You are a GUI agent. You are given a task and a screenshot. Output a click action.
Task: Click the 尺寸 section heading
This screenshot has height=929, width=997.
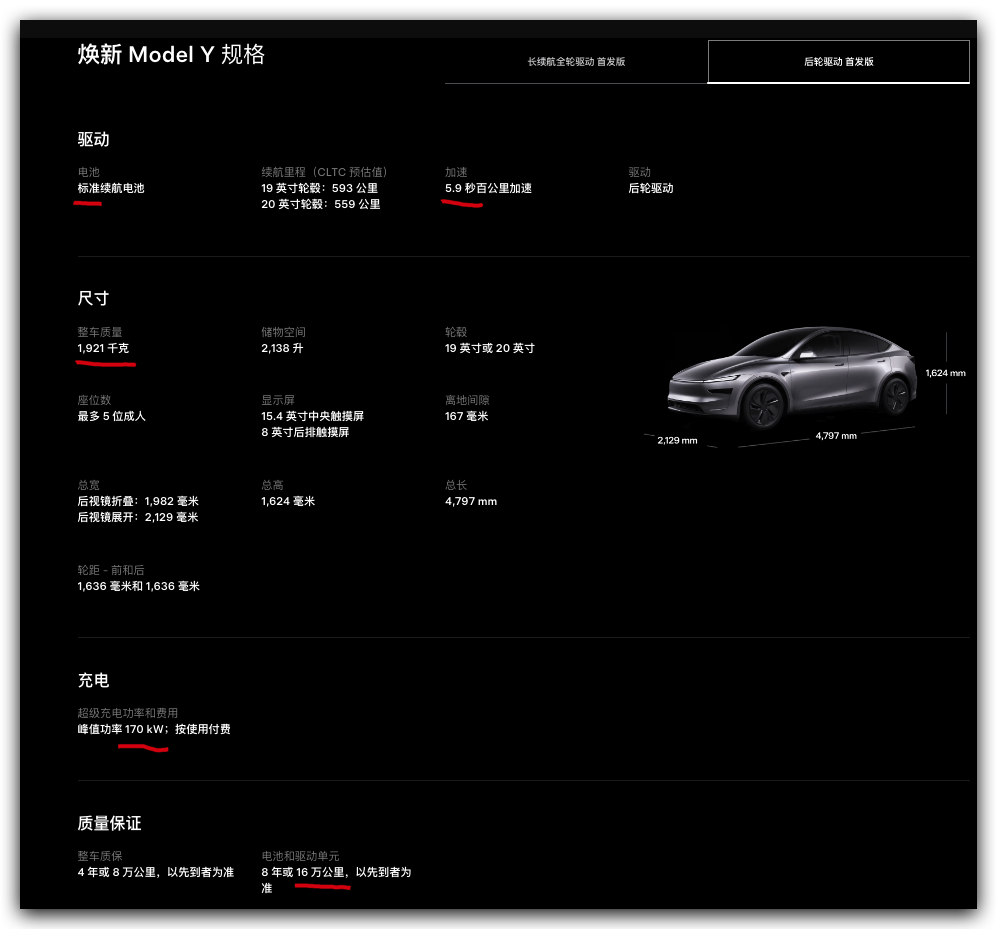point(93,298)
